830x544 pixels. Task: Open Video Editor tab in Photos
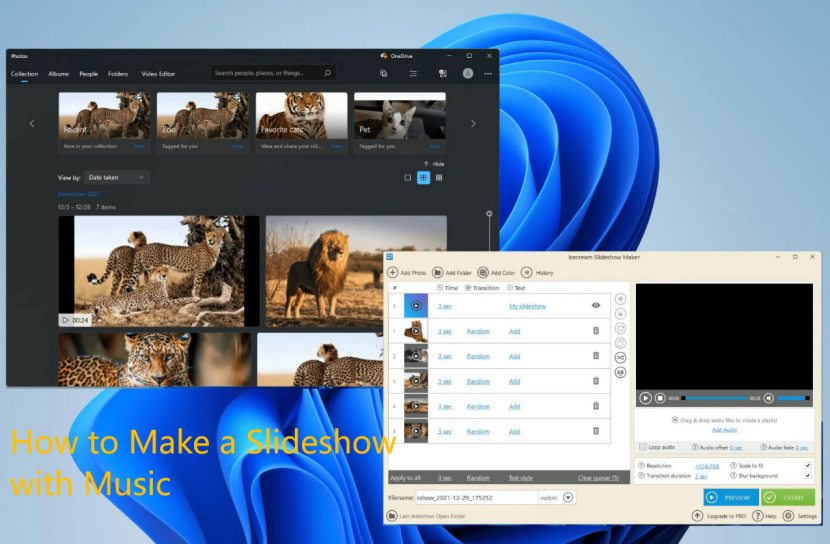pyautogui.click(x=158, y=74)
